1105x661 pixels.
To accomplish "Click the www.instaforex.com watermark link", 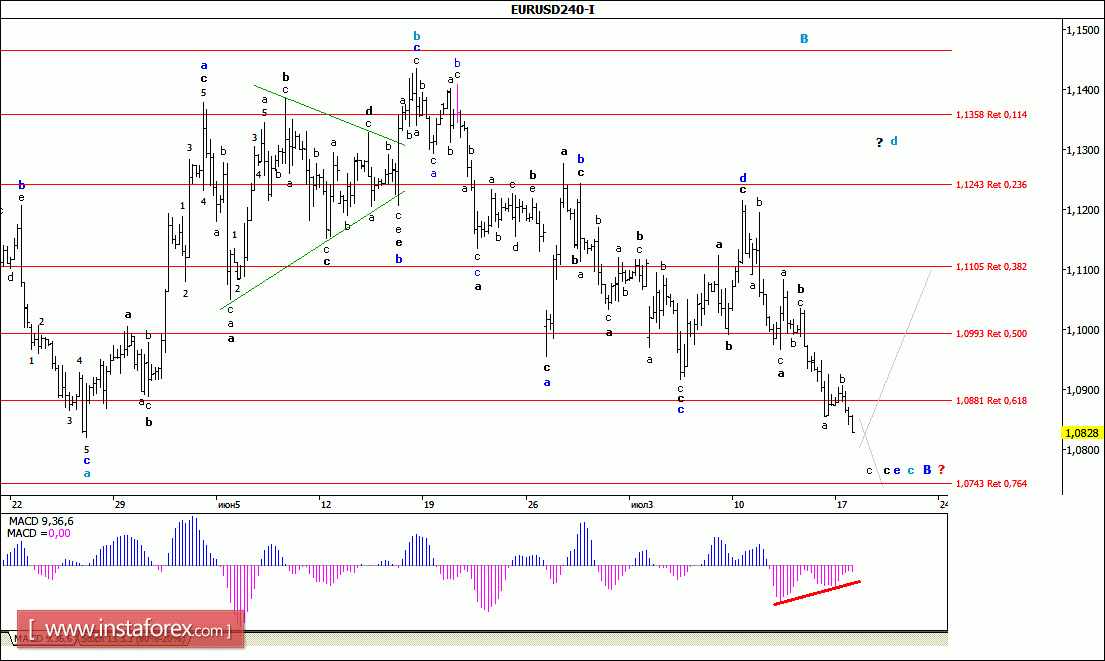I will coord(129,631).
